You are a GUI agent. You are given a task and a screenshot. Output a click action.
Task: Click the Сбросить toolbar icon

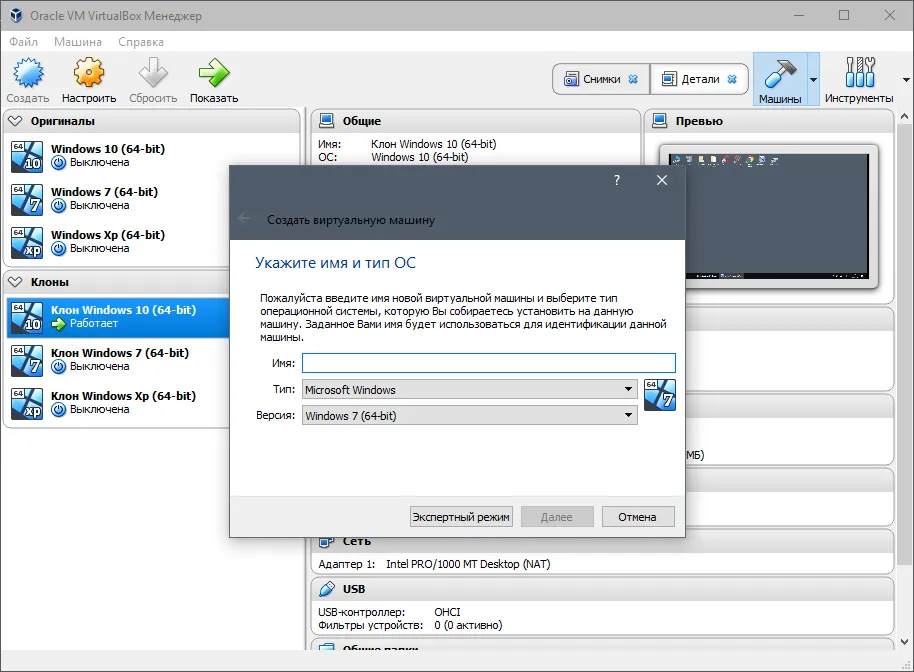coord(153,73)
